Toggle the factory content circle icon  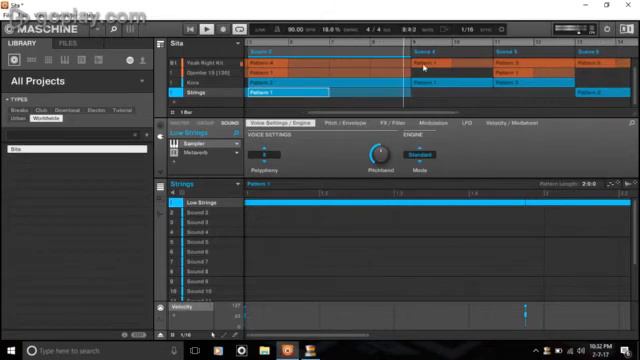point(130,60)
